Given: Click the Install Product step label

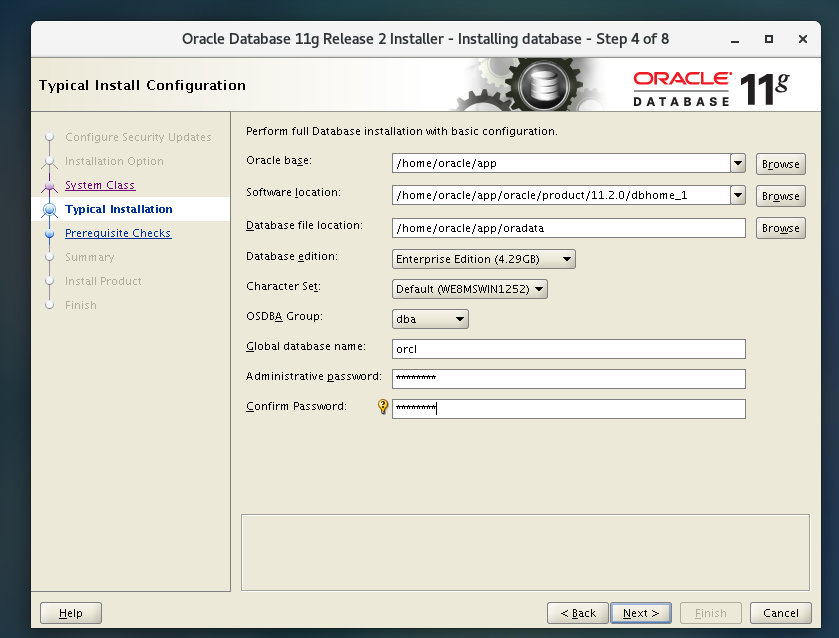Looking at the screenshot, I should [x=103, y=282].
